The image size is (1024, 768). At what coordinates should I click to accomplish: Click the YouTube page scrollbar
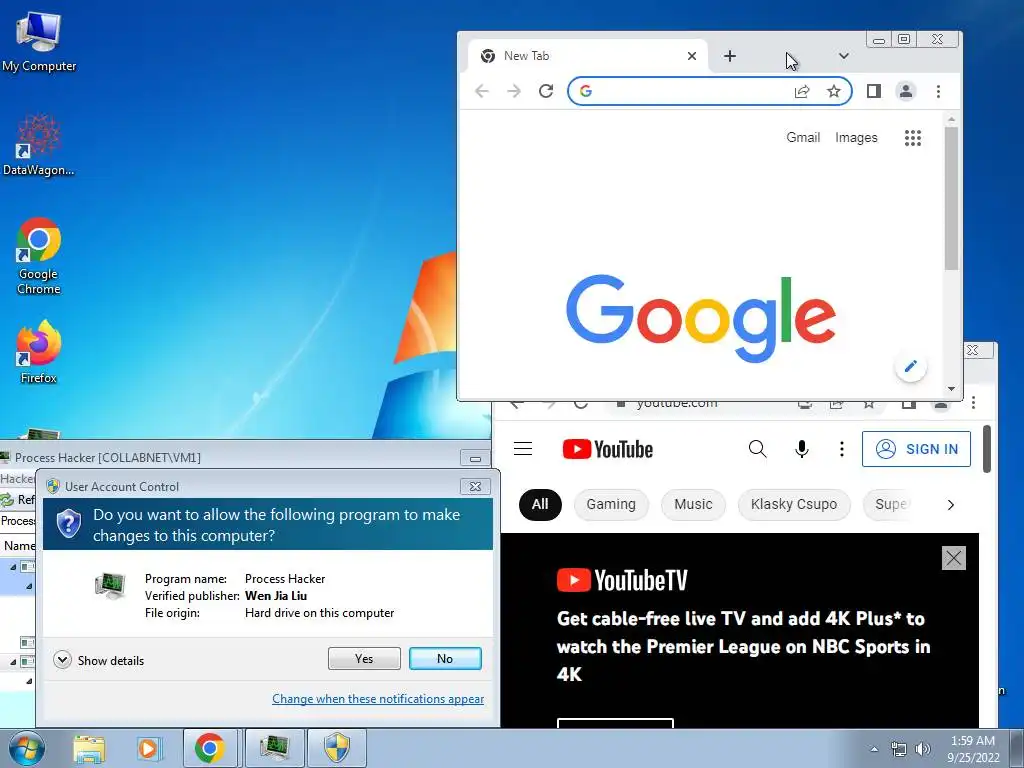987,449
